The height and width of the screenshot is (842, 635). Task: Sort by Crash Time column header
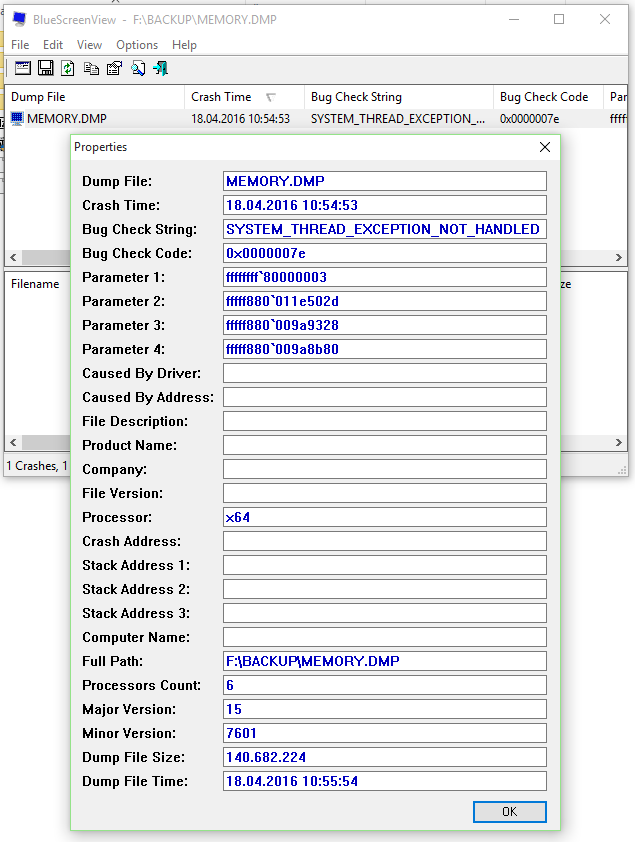pos(244,97)
